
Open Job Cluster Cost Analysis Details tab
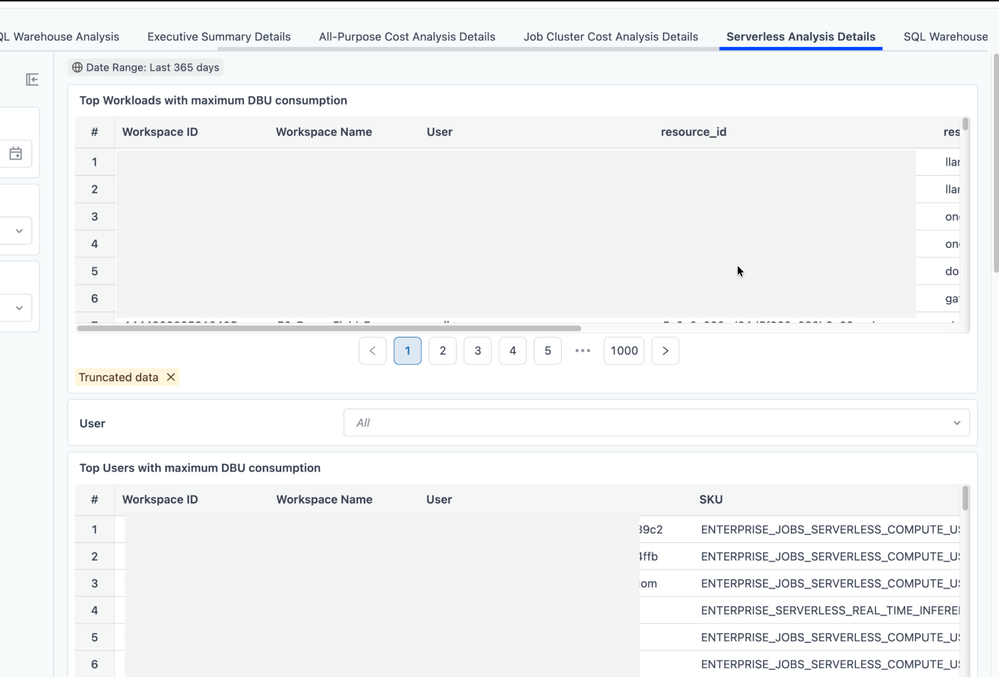coord(610,37)
